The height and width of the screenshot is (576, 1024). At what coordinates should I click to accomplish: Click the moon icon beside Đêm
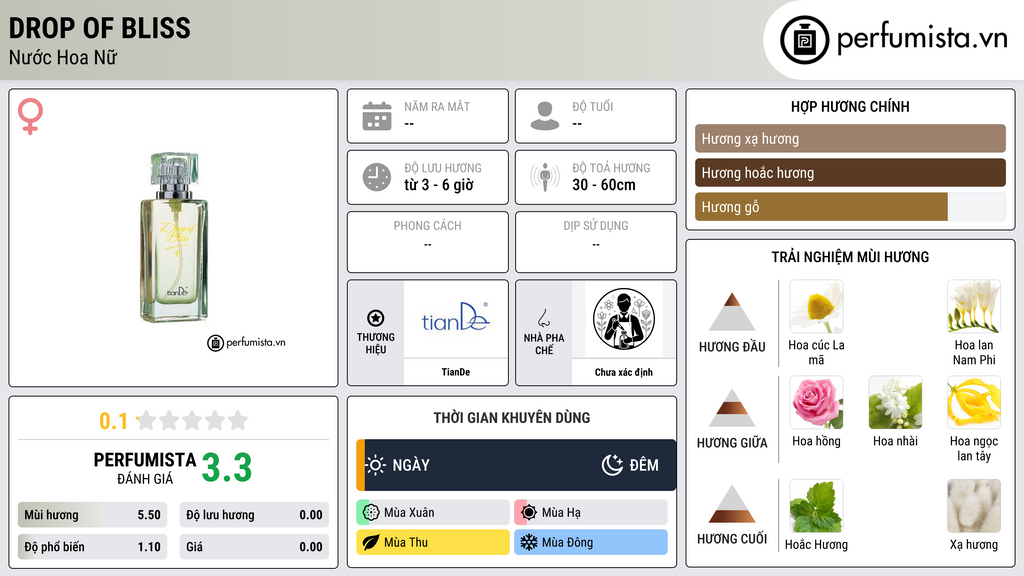(612, 465)
